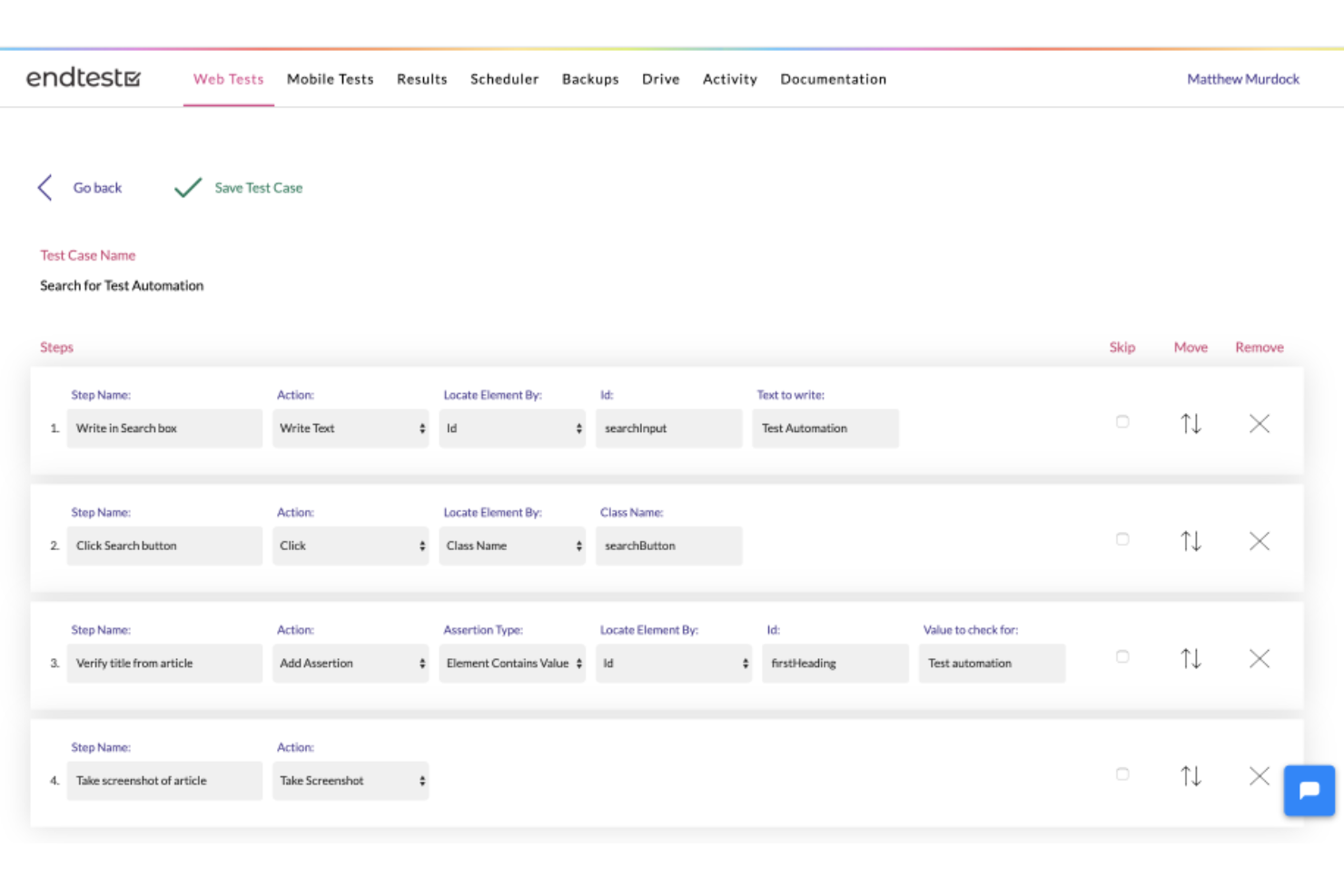Open the blue chat widget

click(x=1309, y=791)
